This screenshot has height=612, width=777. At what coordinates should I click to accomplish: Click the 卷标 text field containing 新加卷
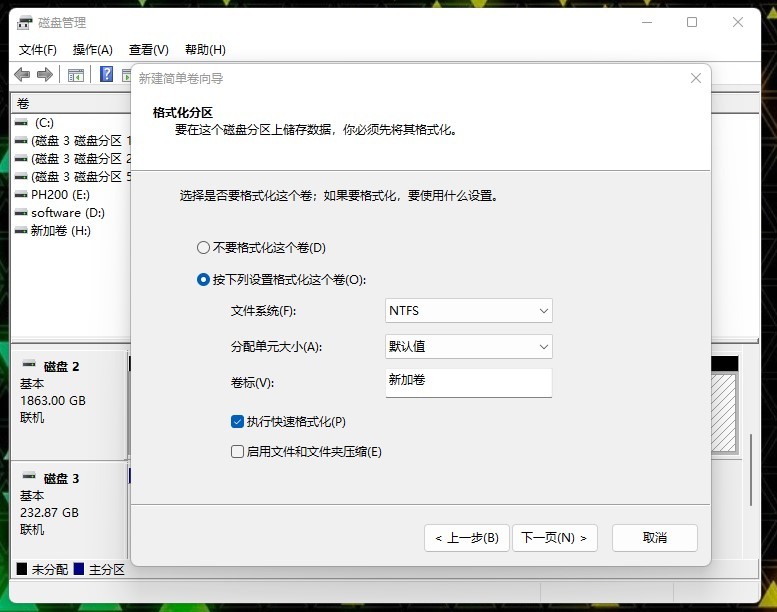click(x=469, y=383)
